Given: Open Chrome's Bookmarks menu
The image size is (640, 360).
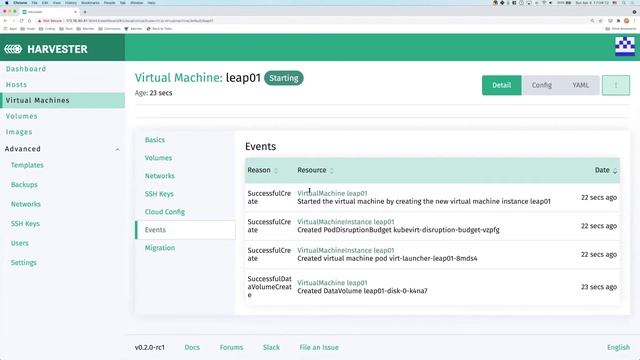Looking at the screenshot, I should click(x=90, y=2).
